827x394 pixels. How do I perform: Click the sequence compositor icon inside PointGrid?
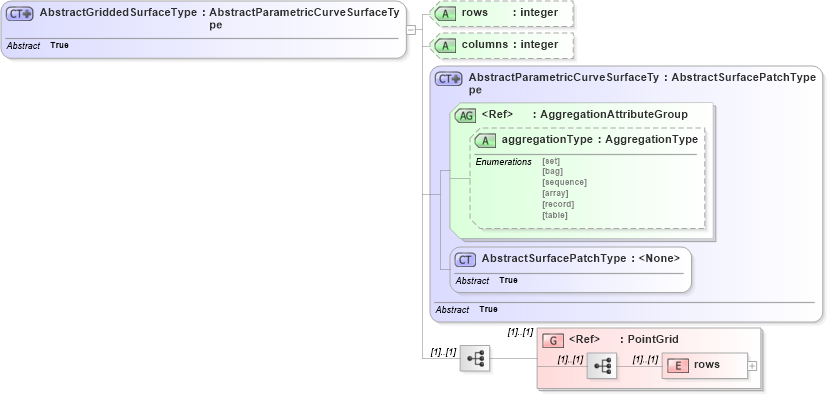point(602,366)
